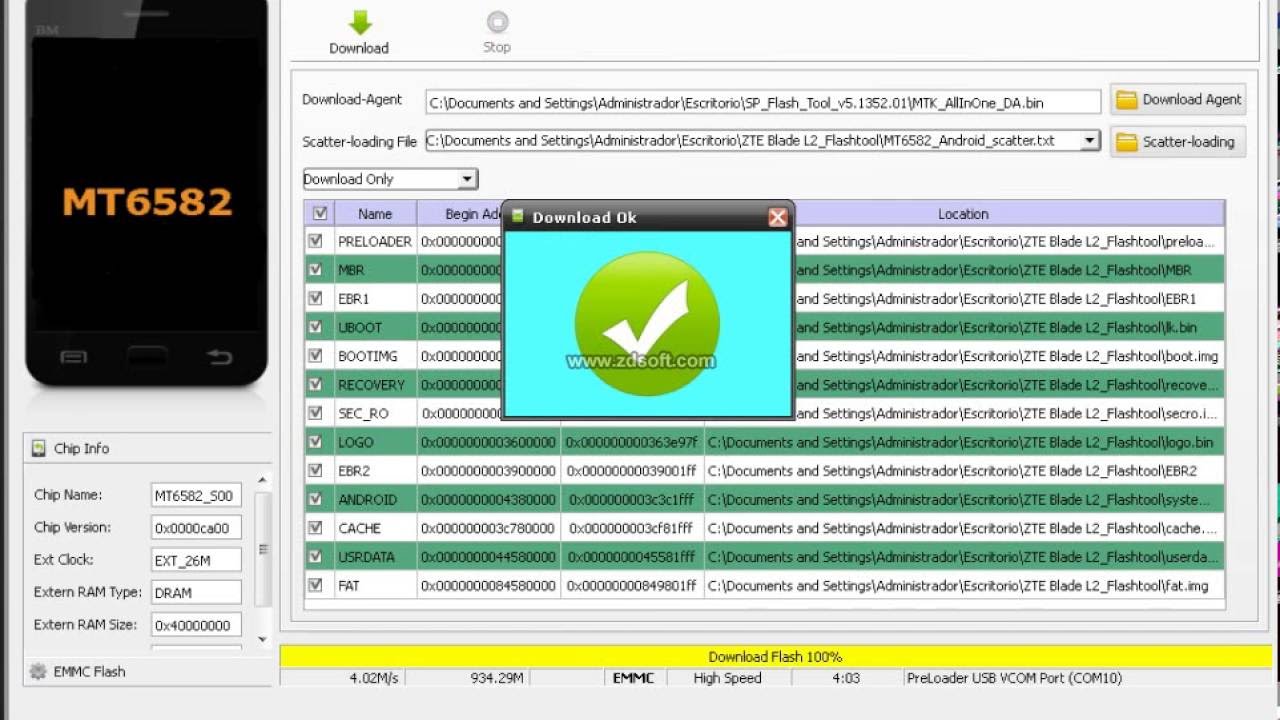This screenshot has width=1280, height=720.
Task: Click the Extern RAM Type field DRAM
Action: pos(196,592)
